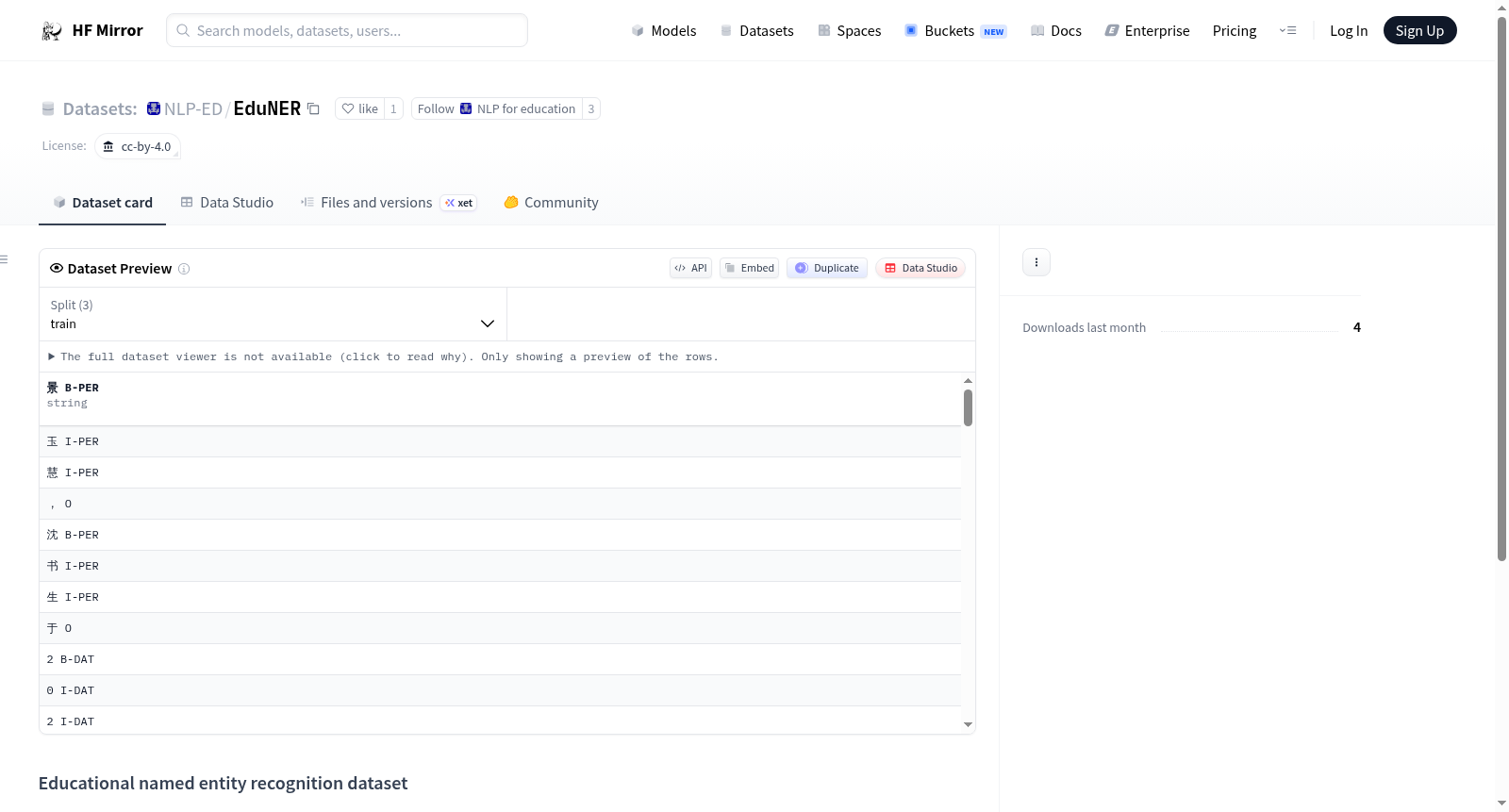The image size is (1509, 812).
Task: Open Buckets in the navigation bar
Action: coord(955,31)
